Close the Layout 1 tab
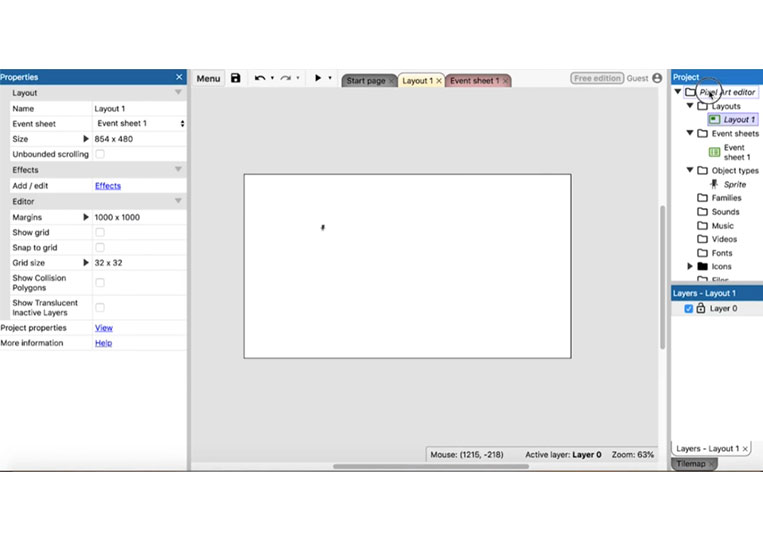 pos(438,81)
